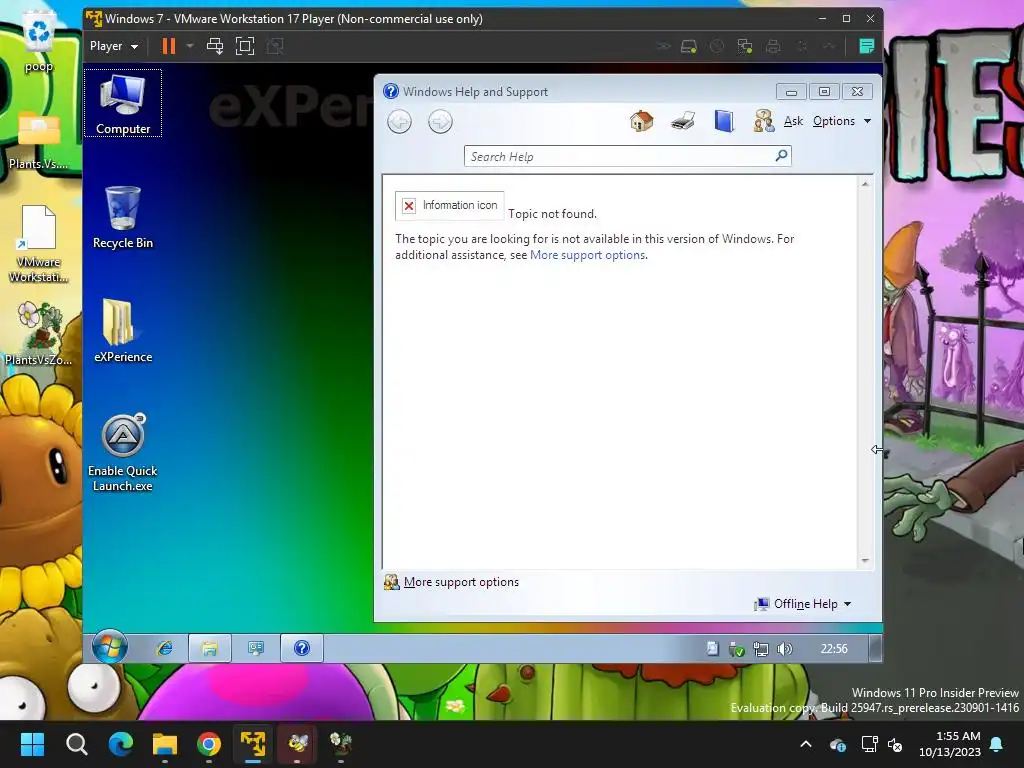Click the Show desktop strip in Windows 7
Viewport: 1024px width, 768px height.
875,648
